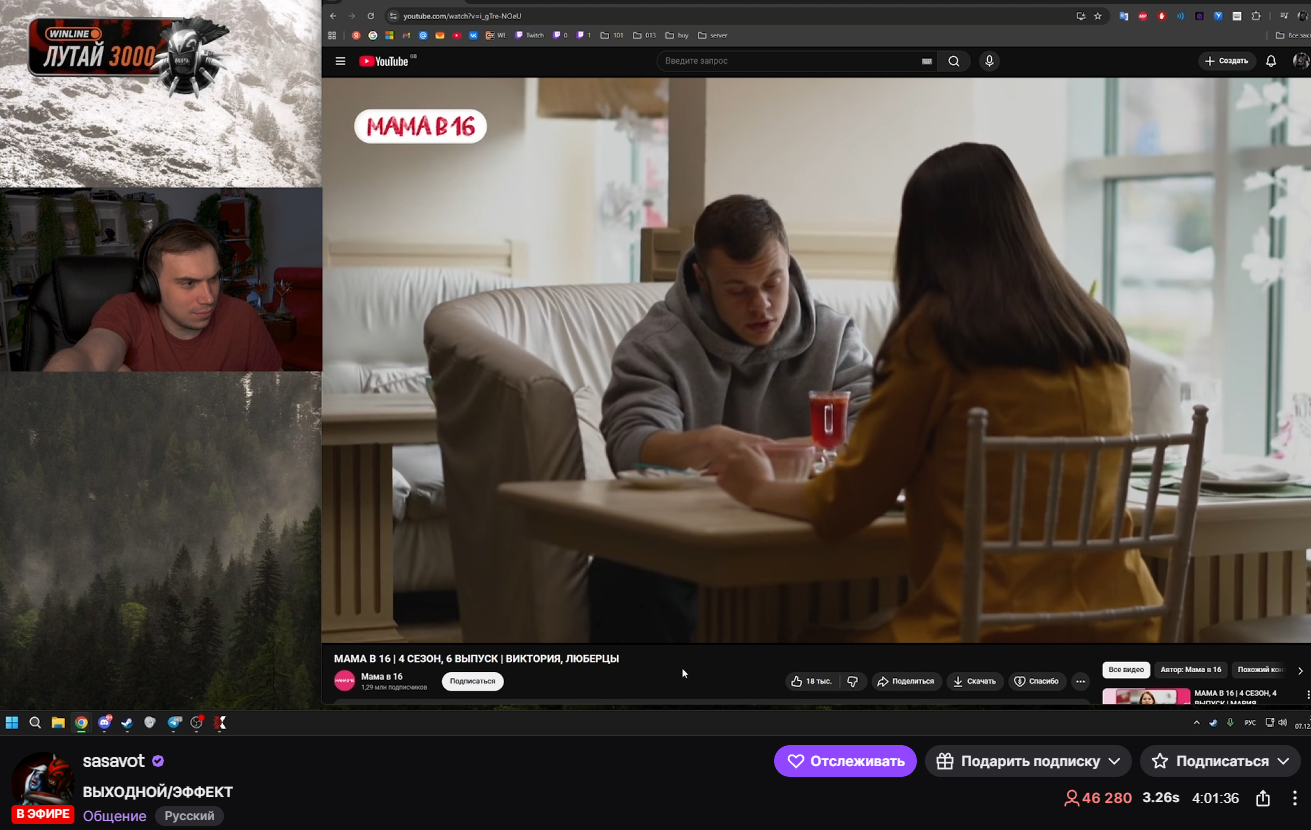The image size is (1311, 830).
Task: Open the suggested video thumbnail МАМА В 16 4 СЕЗОН
Action: coord(1146,696)
